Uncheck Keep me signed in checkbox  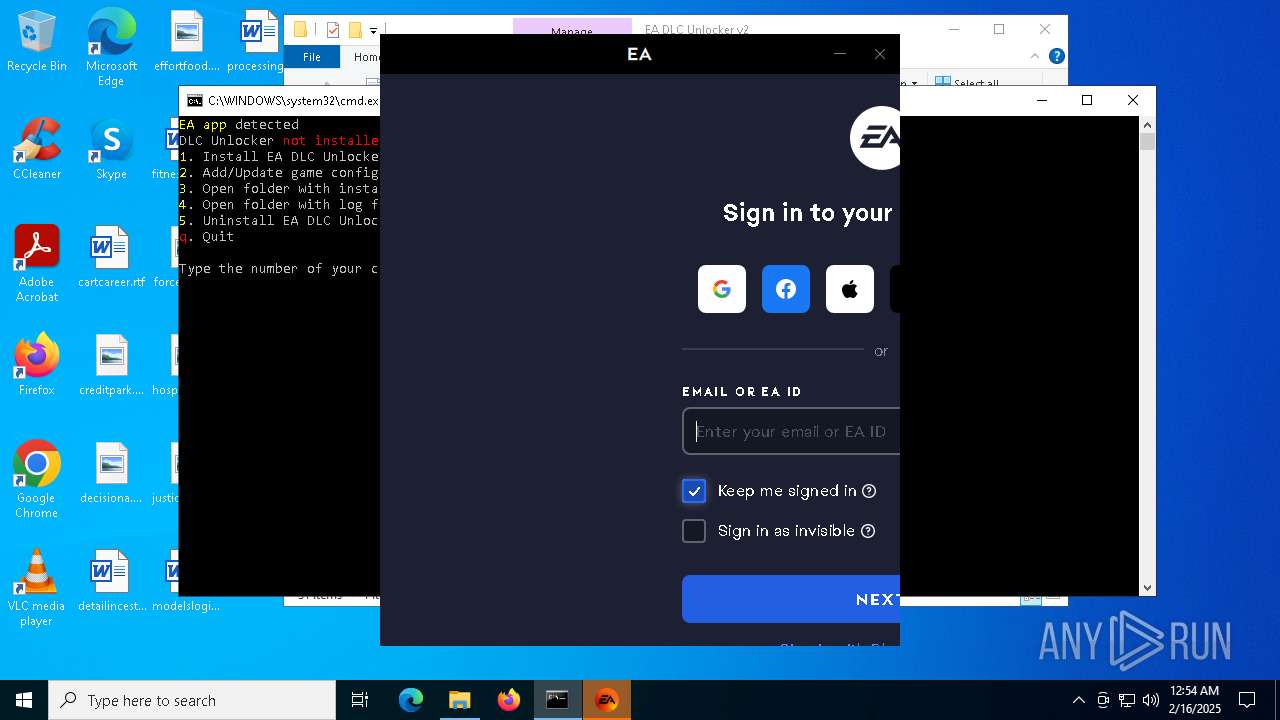point(694,491)
